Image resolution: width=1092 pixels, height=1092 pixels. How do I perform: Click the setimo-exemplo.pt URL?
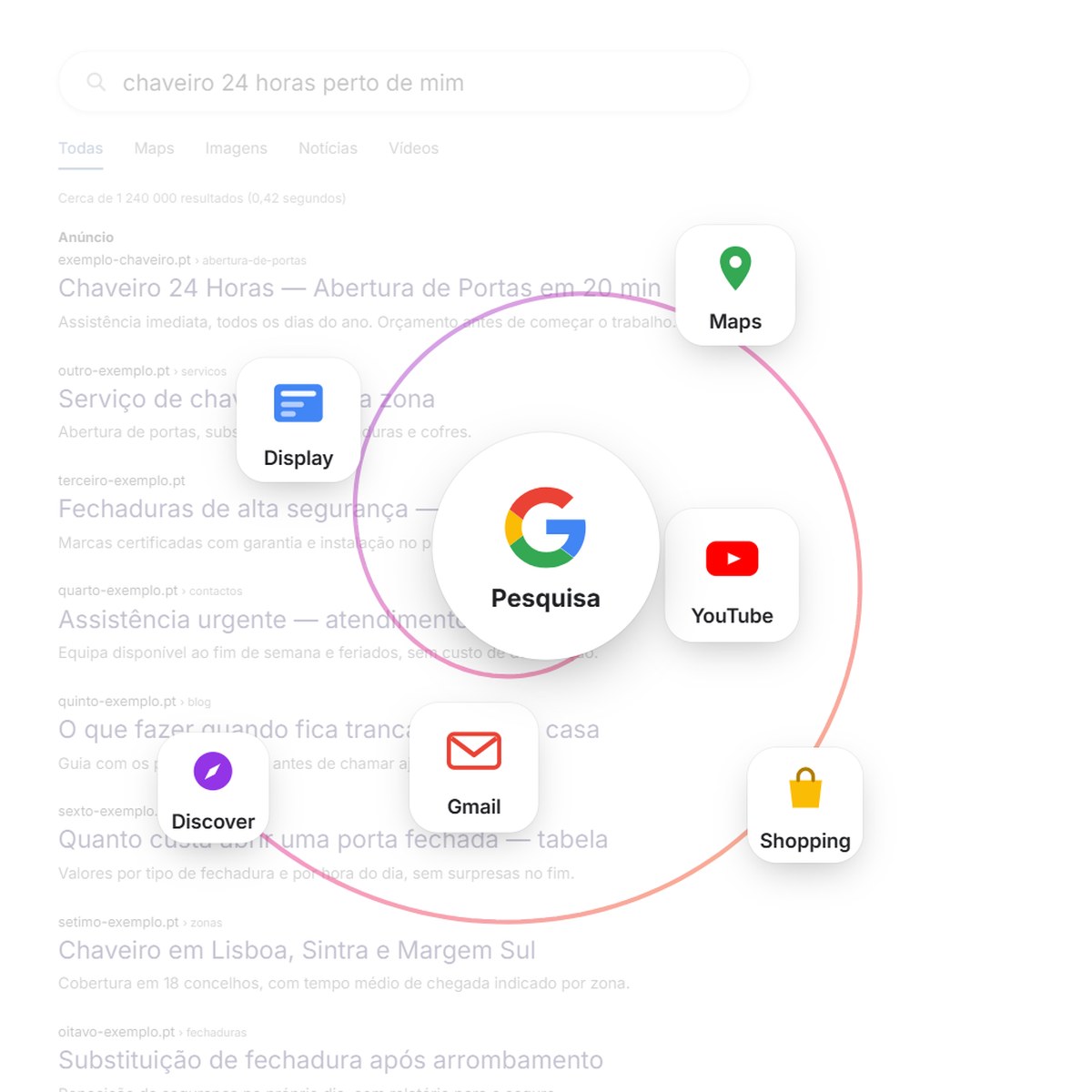pos(118,922)
